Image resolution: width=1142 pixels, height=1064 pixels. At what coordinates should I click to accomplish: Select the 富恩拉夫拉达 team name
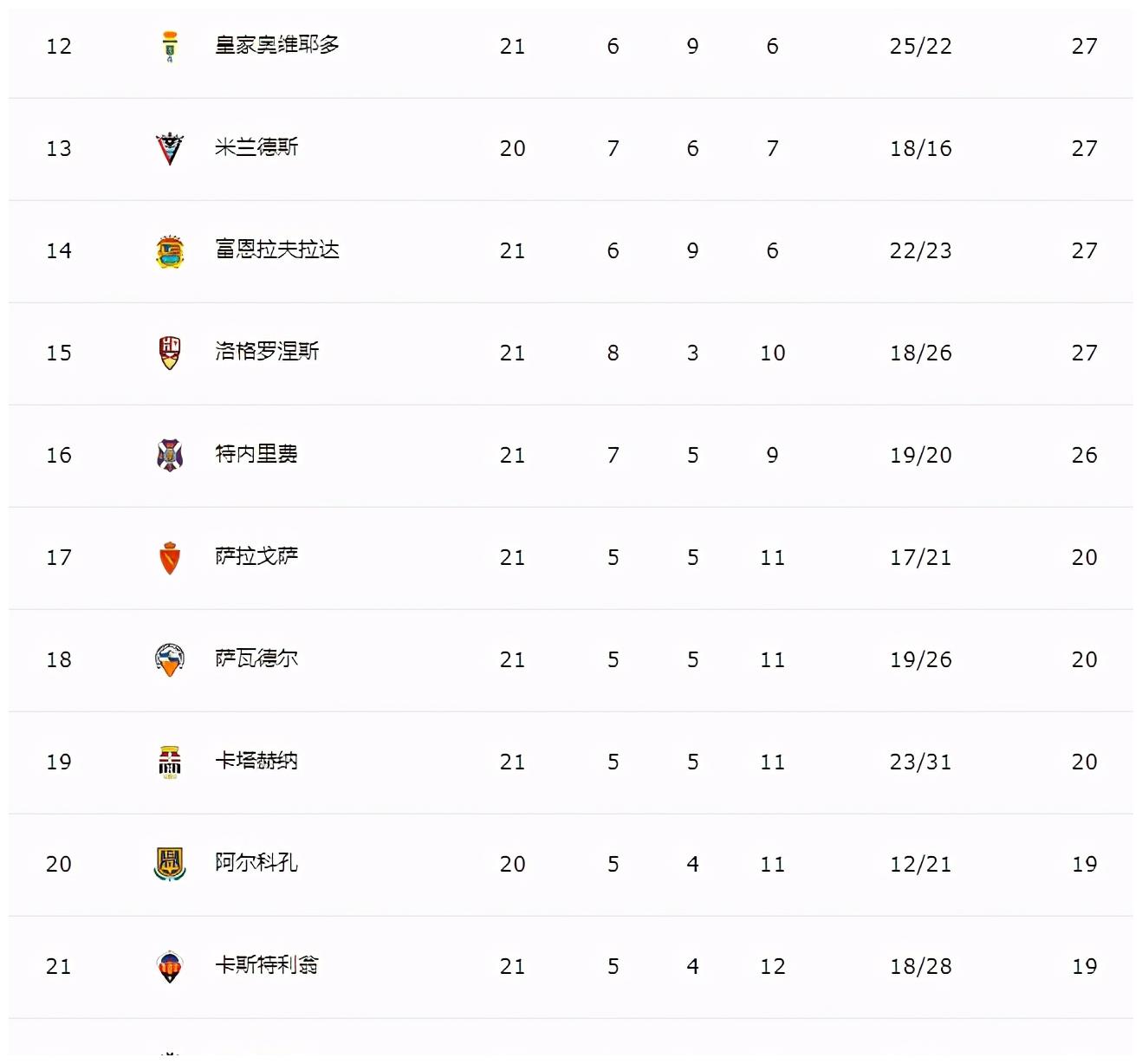click(x=277, y=250)
